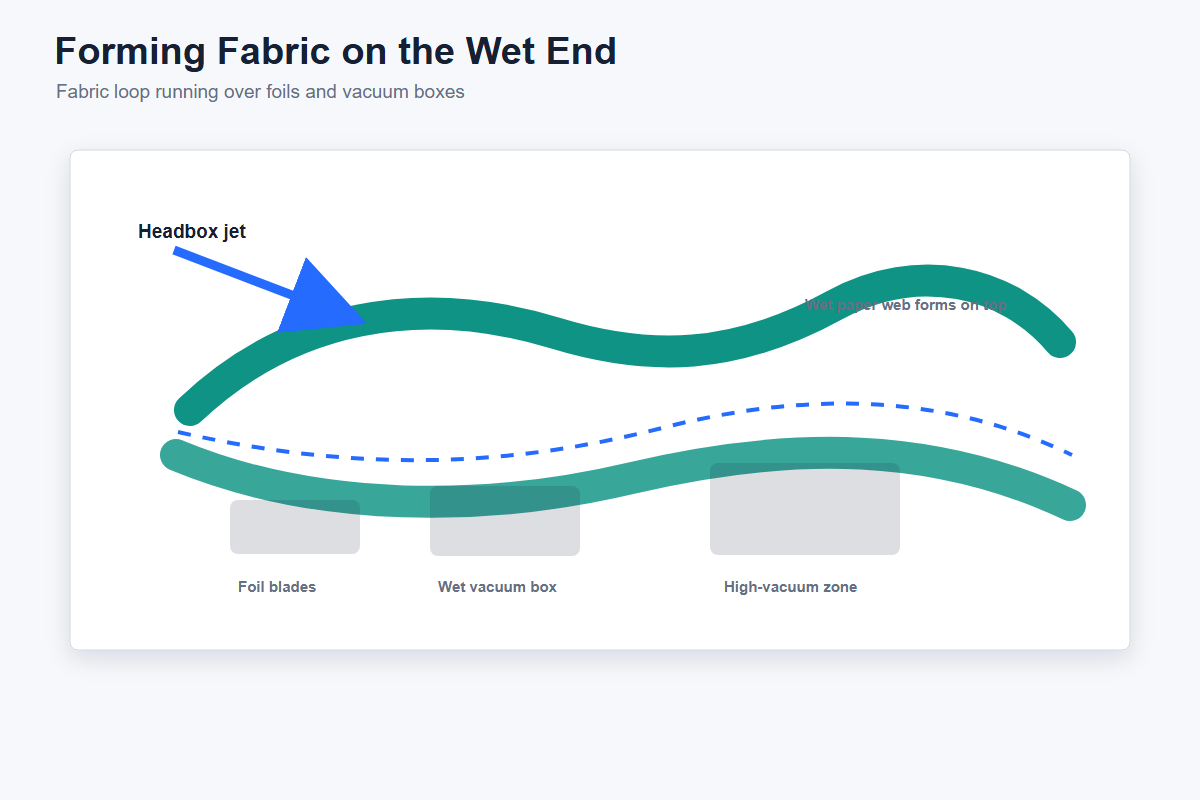Click the Wet vacuum box caption
Viewport: 1200px width, 800px height.
pyautogui.click(x=497, y=587)
